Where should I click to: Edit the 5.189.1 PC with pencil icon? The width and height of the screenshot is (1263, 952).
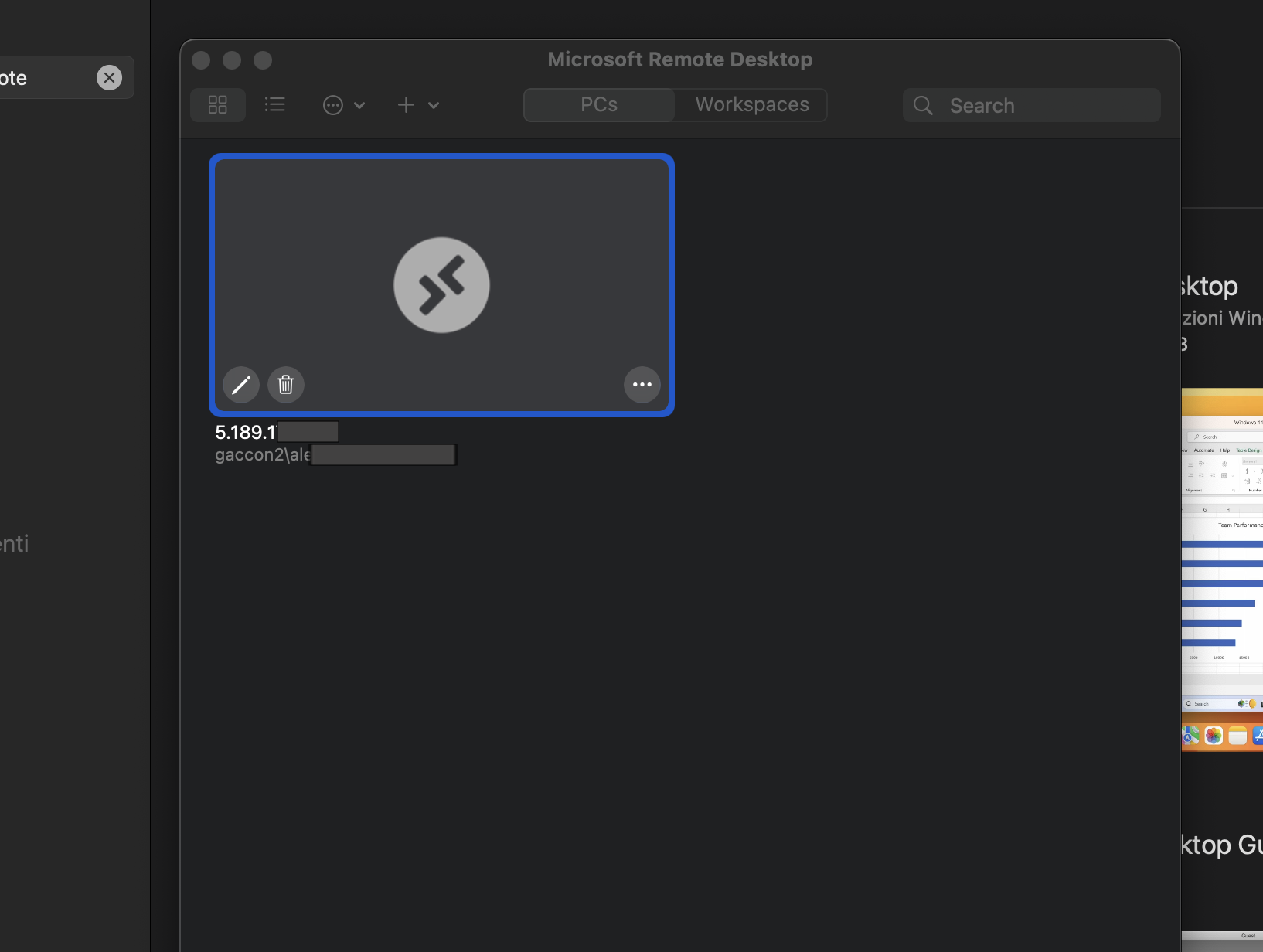pos(241,384)
